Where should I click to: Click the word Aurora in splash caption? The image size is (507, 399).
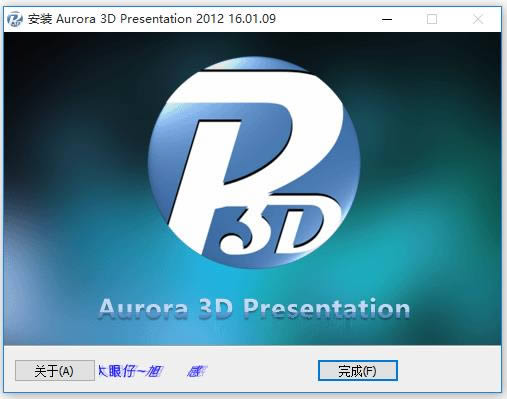pyautogui.click(x=143, y=309)
